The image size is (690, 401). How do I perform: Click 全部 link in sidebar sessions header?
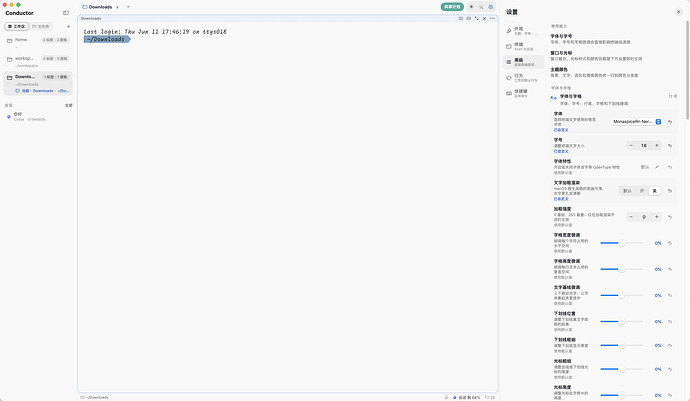(x=69, y=106)
